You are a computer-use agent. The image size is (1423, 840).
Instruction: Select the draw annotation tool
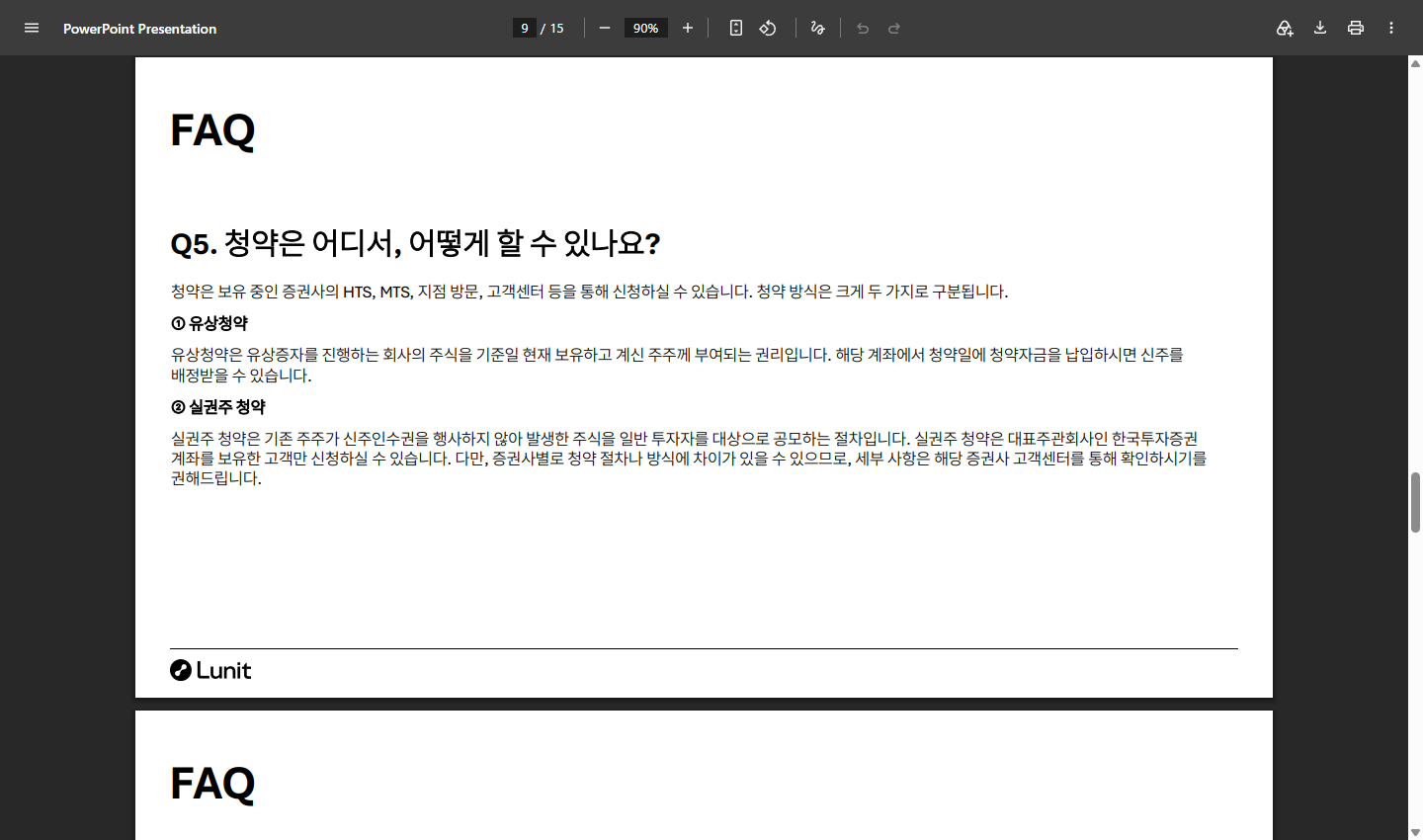coord(817,28)
